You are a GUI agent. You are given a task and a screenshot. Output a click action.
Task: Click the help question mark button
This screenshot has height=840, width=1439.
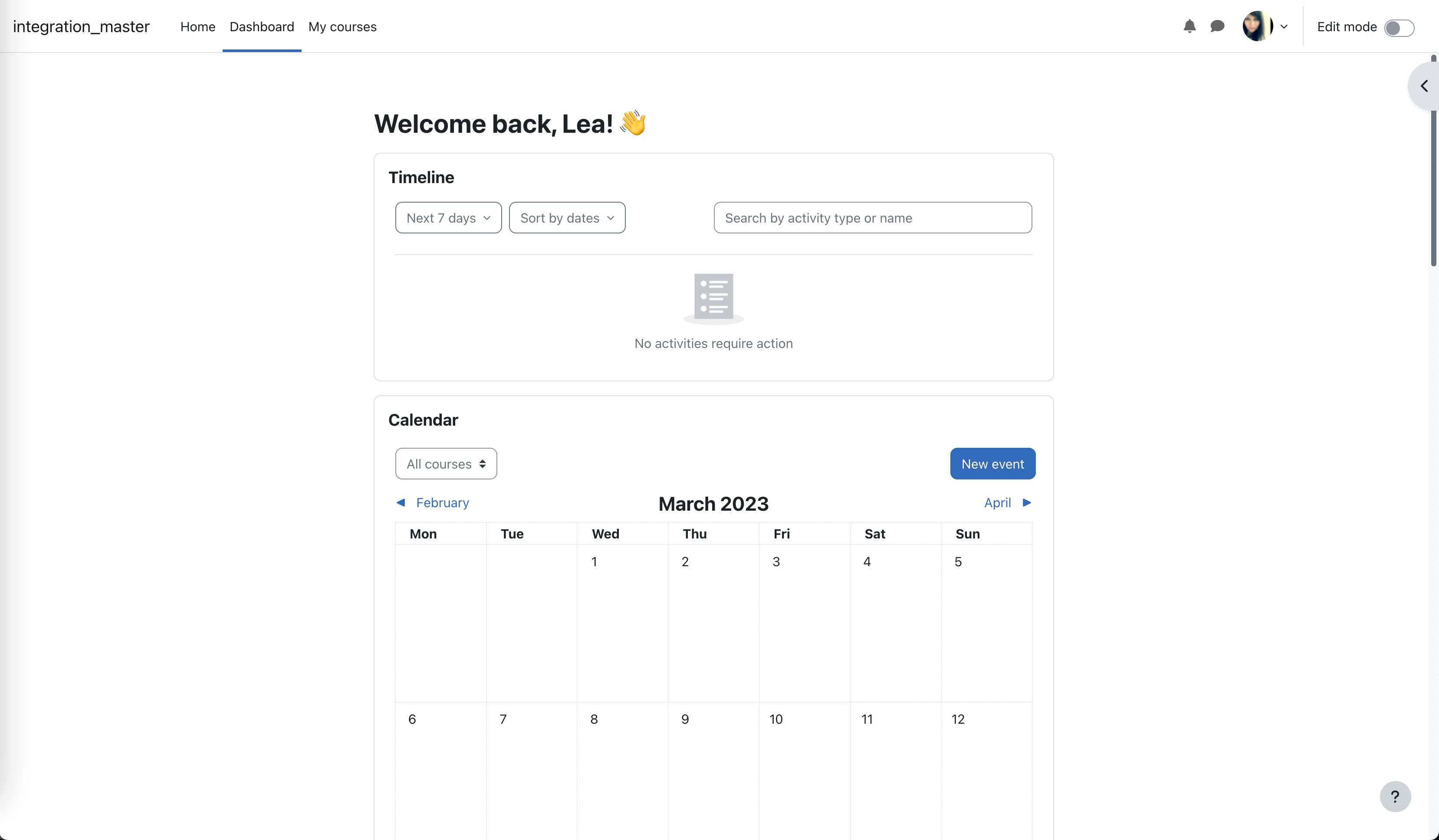[x=1395, y=797]
